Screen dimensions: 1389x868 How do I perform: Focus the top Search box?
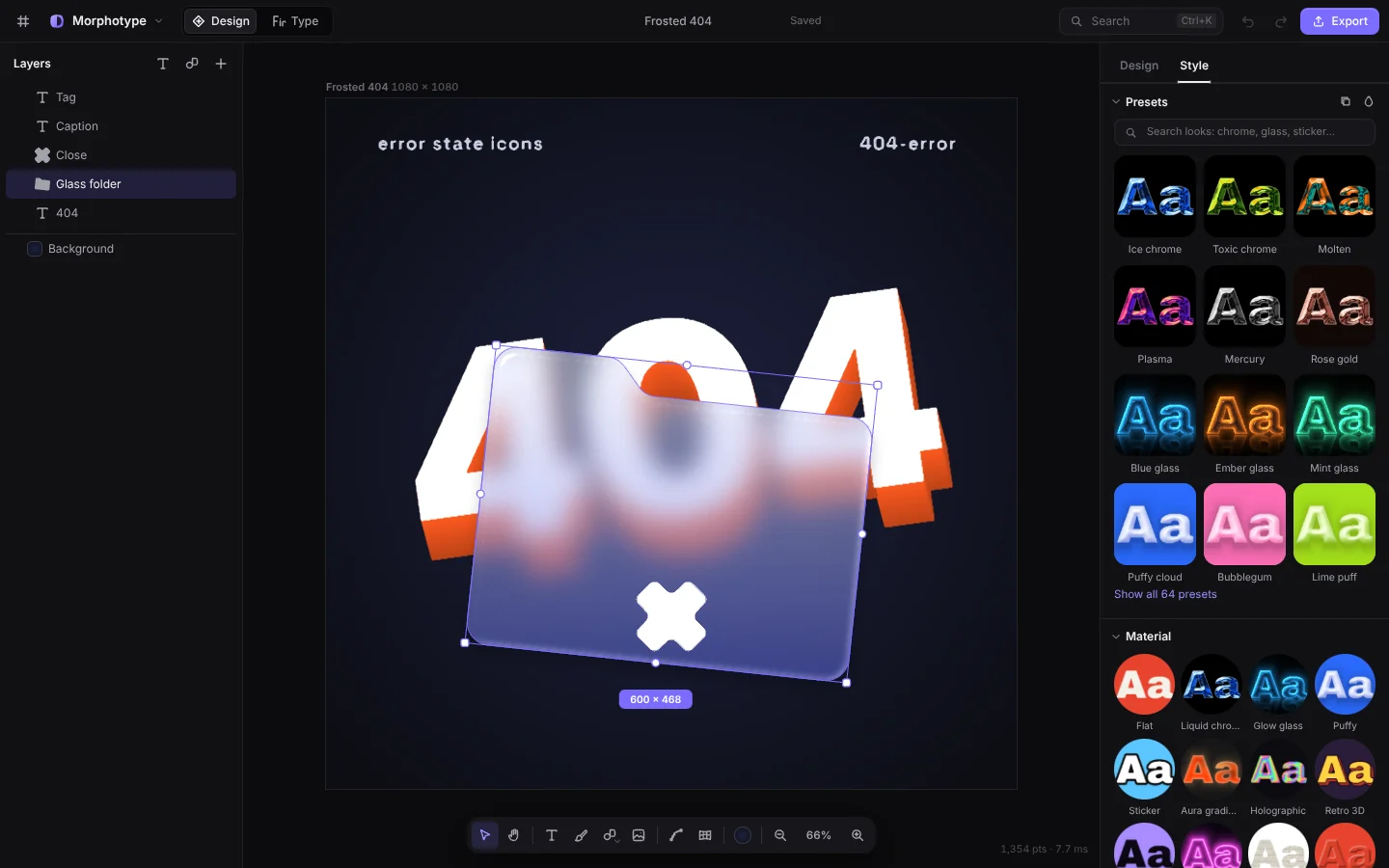point(1141,21)
